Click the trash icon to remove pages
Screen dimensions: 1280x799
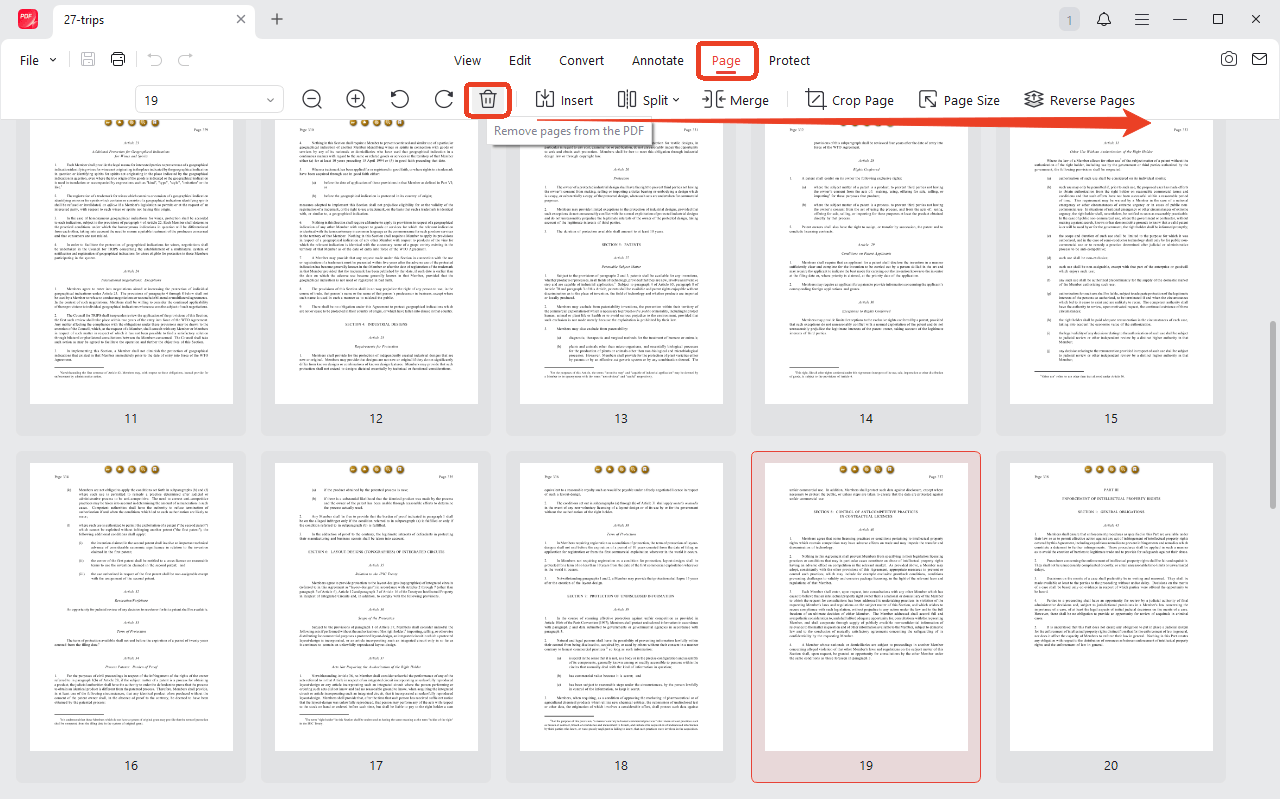tap(488, 100)
